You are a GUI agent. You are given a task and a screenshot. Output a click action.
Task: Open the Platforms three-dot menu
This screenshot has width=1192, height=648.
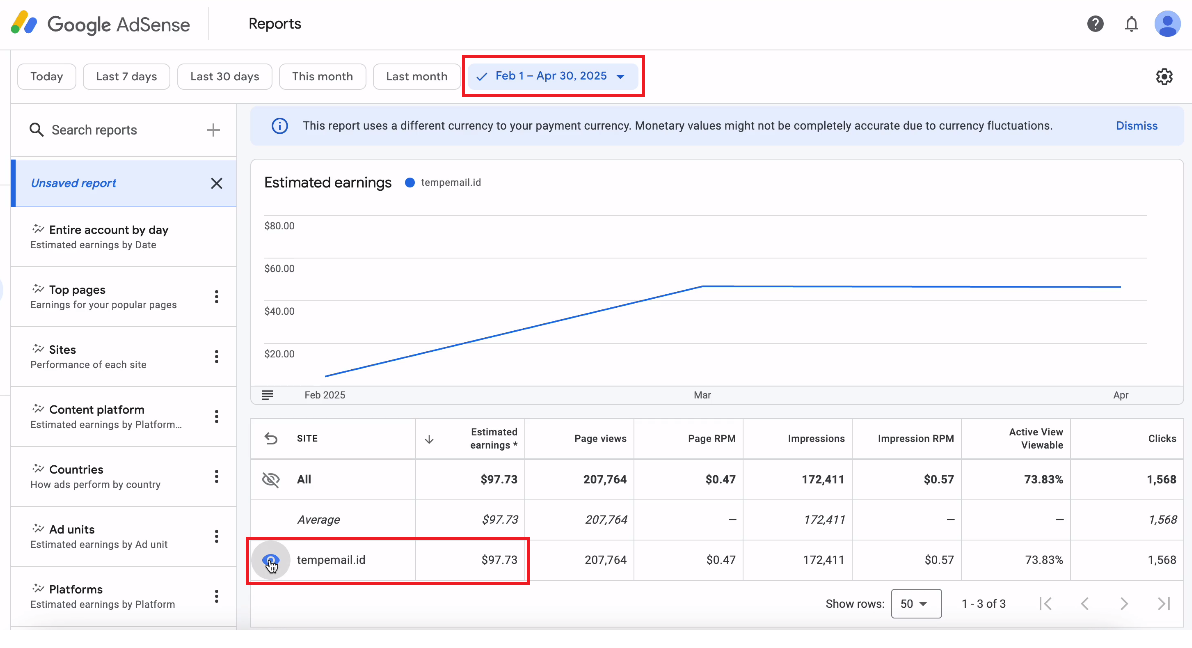tap(217, 596)
